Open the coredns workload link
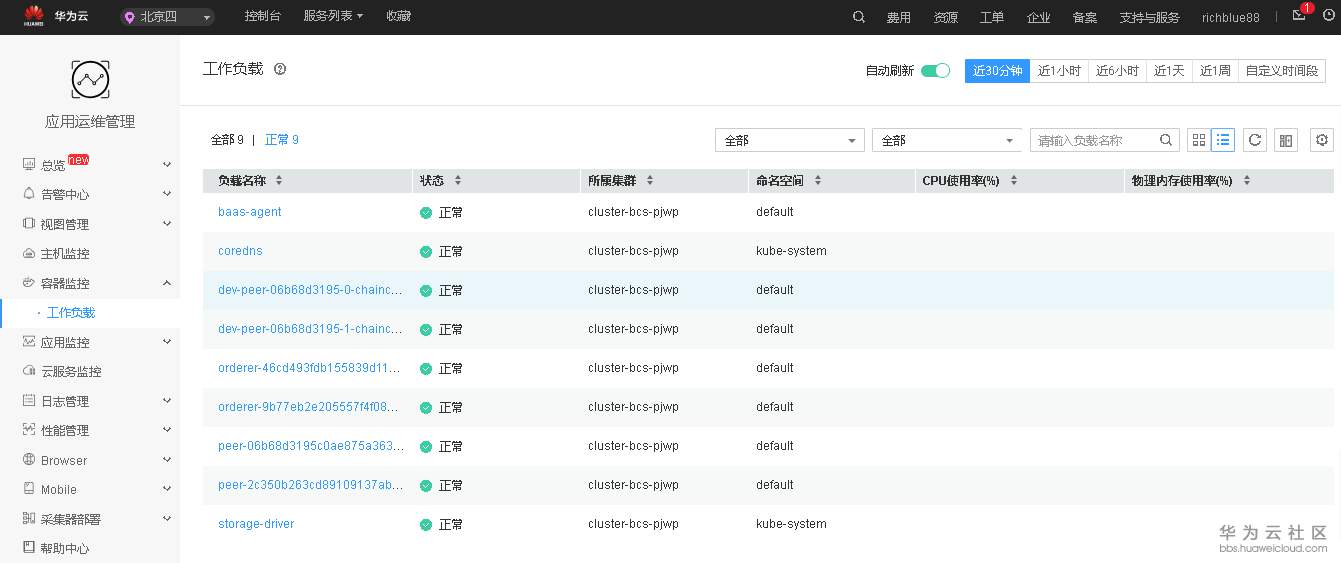Image resolution: width=1341 pixels, height=563 pixels. click(x=240, y=251)
